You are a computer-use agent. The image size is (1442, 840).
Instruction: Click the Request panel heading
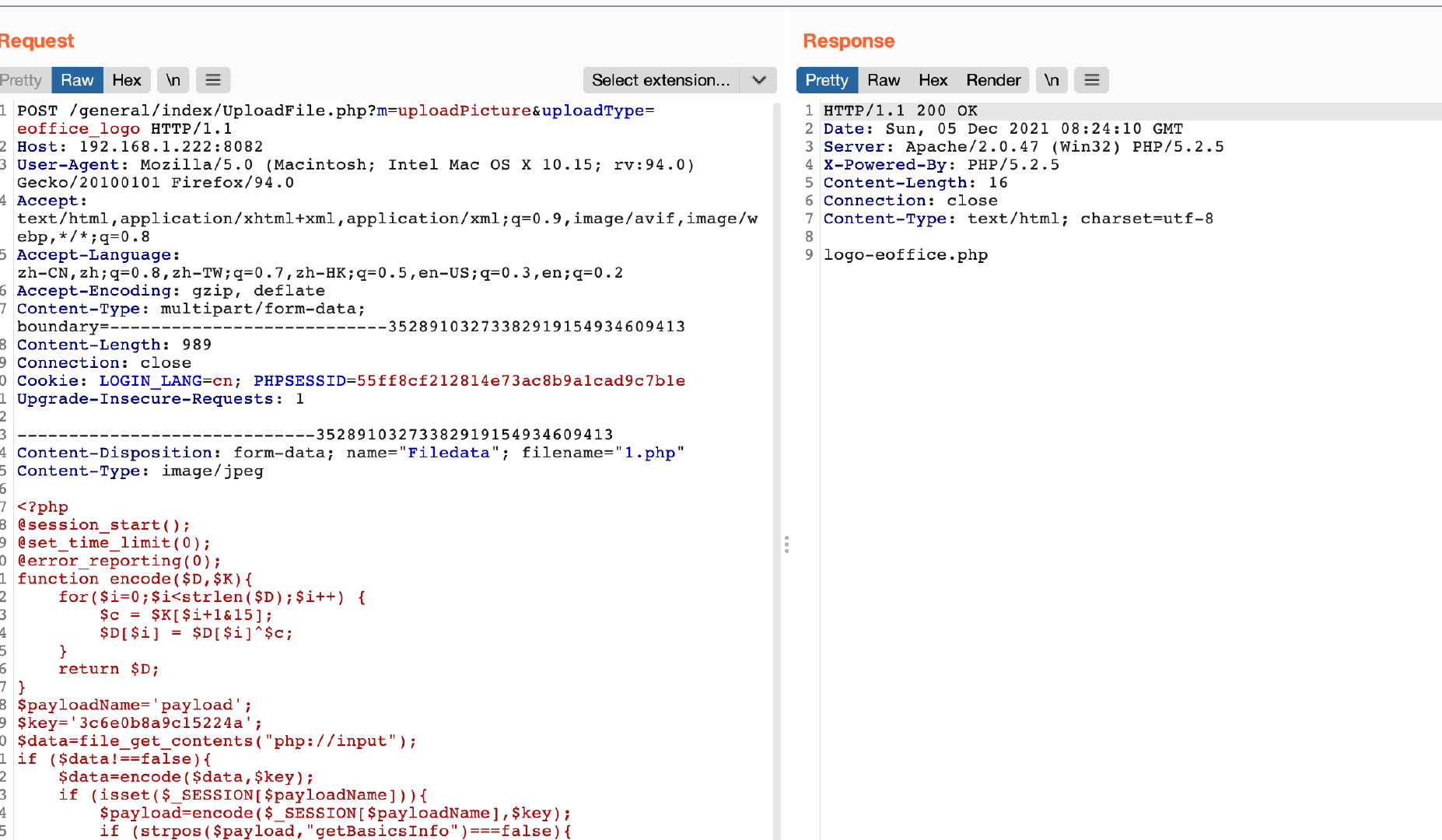(x=37, y=41)
